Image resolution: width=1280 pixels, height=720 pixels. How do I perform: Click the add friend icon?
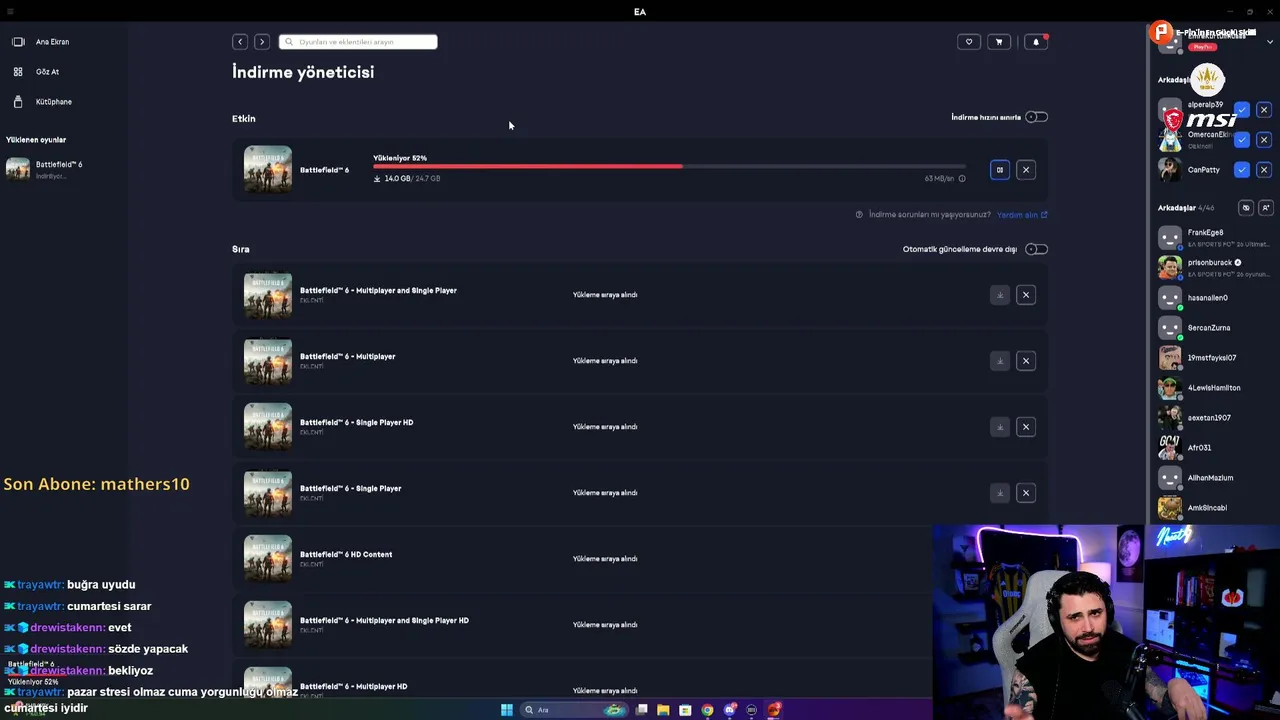click(1265, 208)
